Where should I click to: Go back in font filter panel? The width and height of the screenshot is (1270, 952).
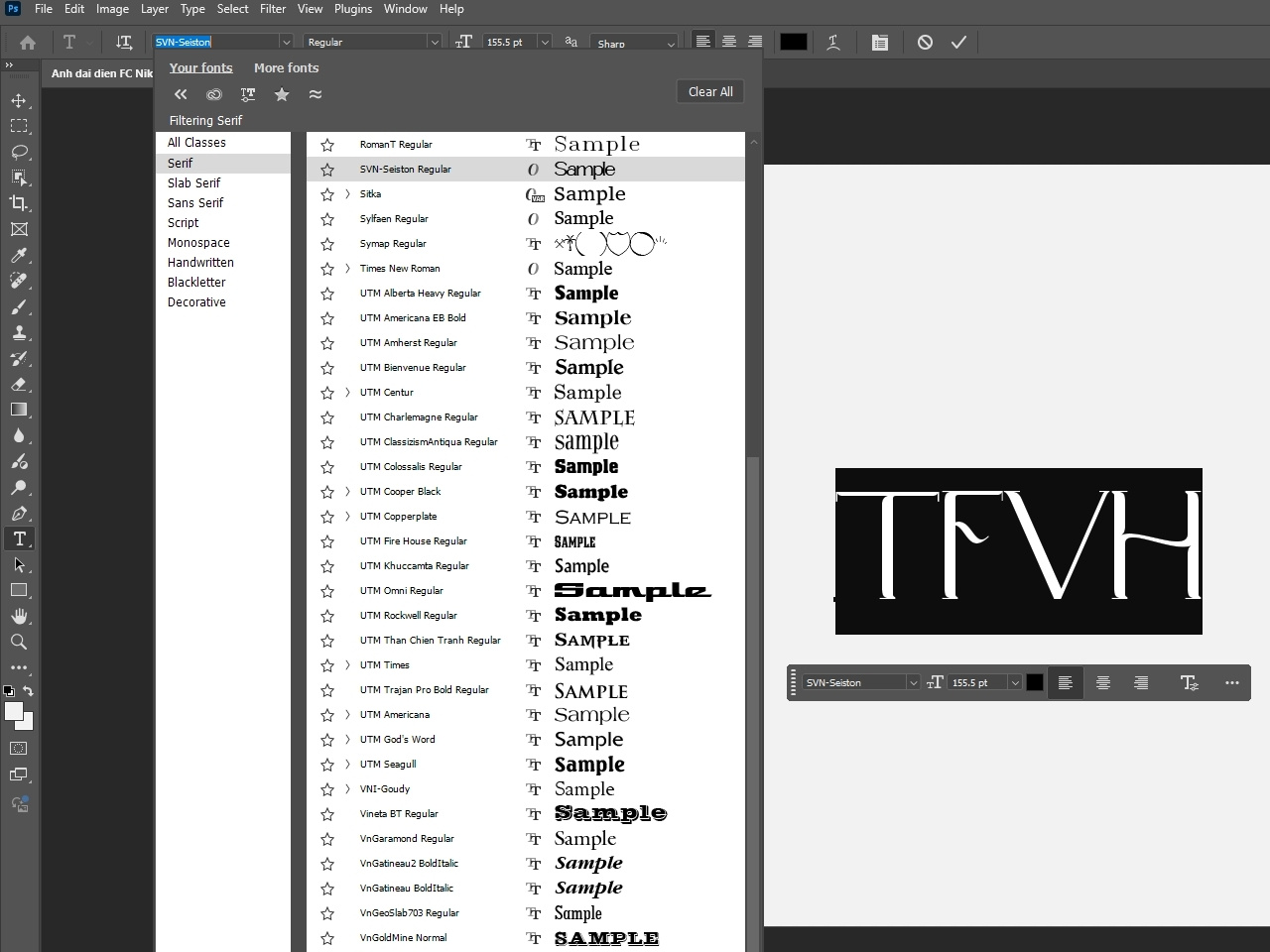[x=181, y=94]
